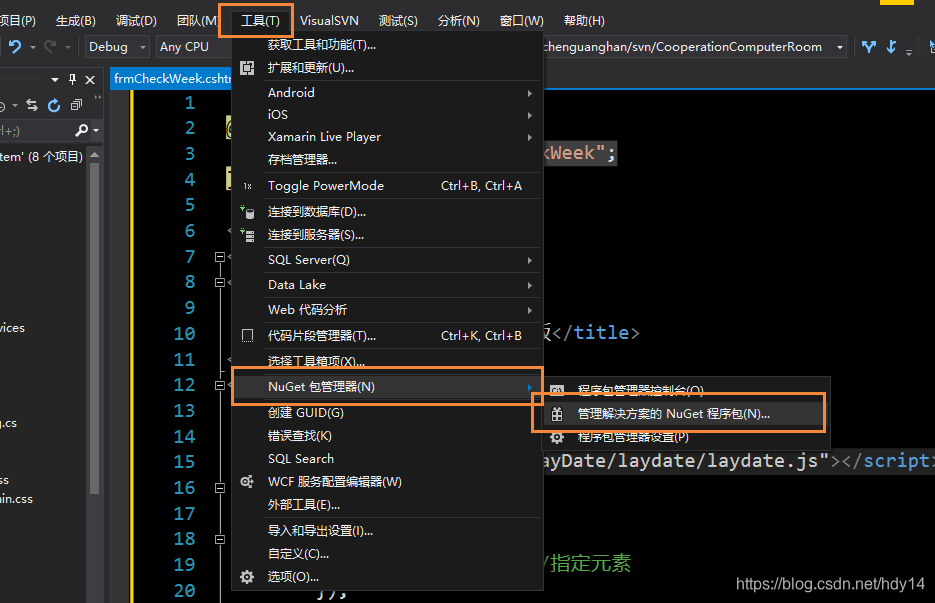Click the code snippet manager icon
The image size is (935, 603).
tap(247, 336)
